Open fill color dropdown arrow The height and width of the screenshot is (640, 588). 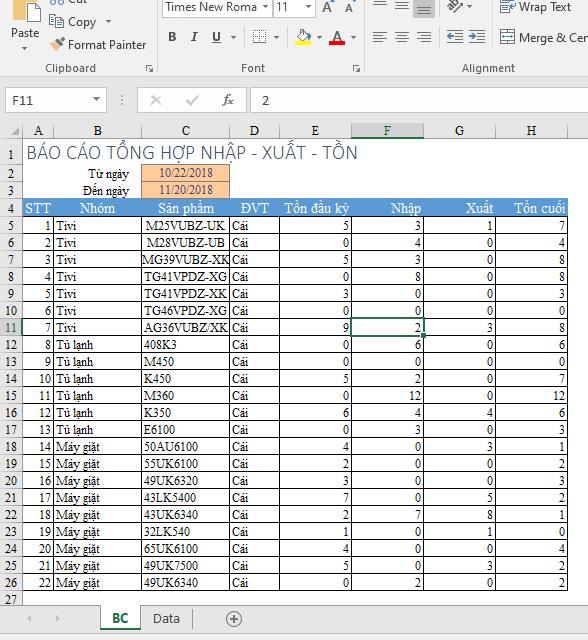[320, 38]
